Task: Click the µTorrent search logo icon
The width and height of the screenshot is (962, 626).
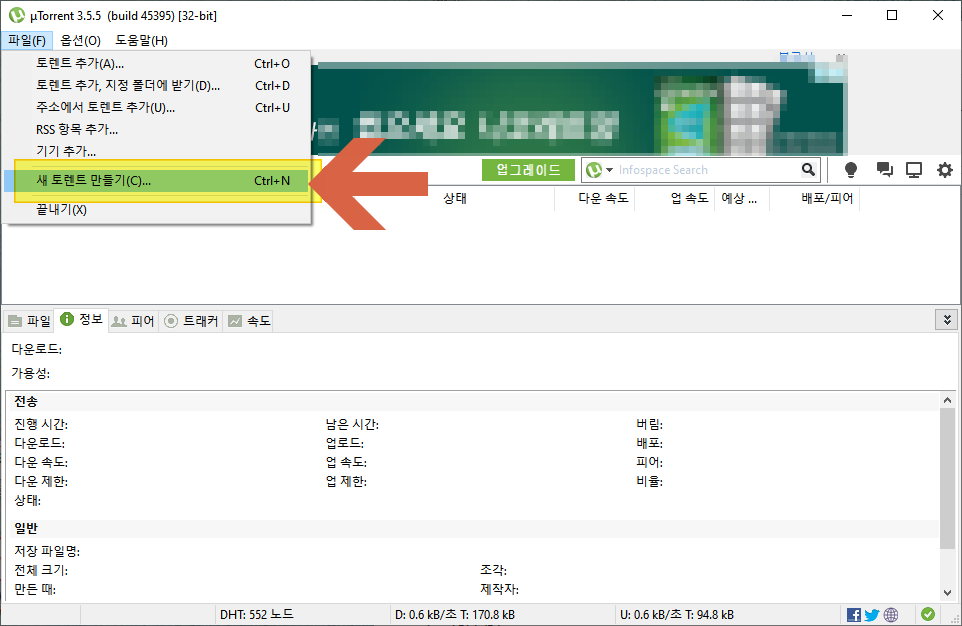Action: pos(594,170)
